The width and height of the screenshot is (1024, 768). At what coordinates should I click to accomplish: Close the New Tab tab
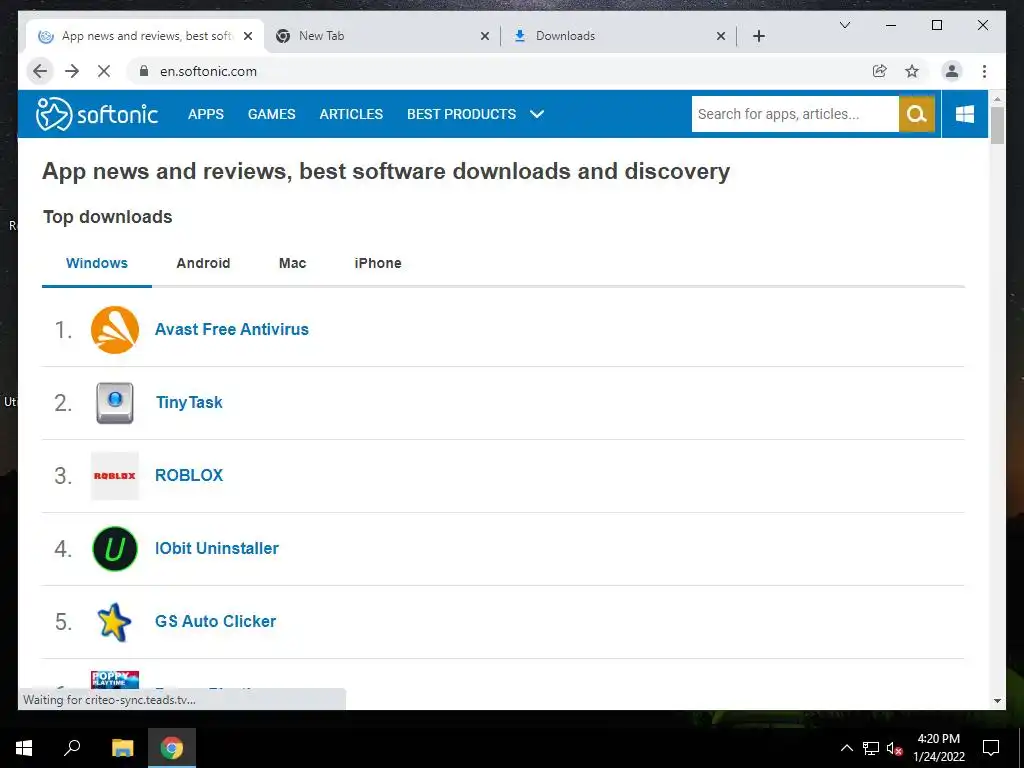[485, 36]
